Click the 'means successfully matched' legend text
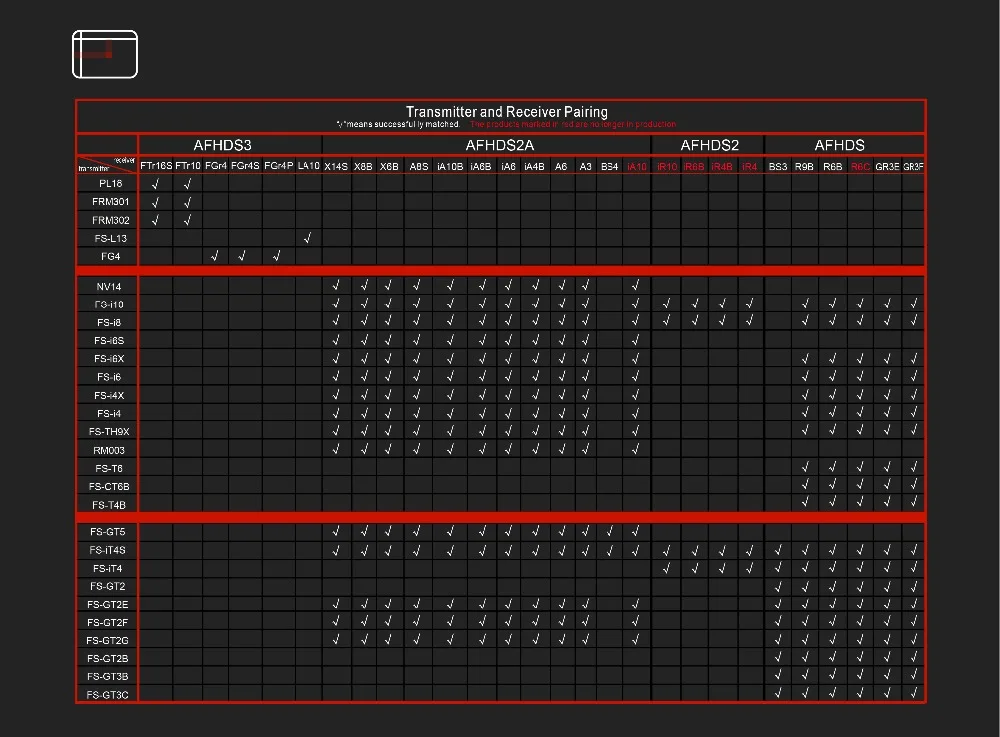The height and width of the screenshot is (737, 1000). tap(398, 124)
